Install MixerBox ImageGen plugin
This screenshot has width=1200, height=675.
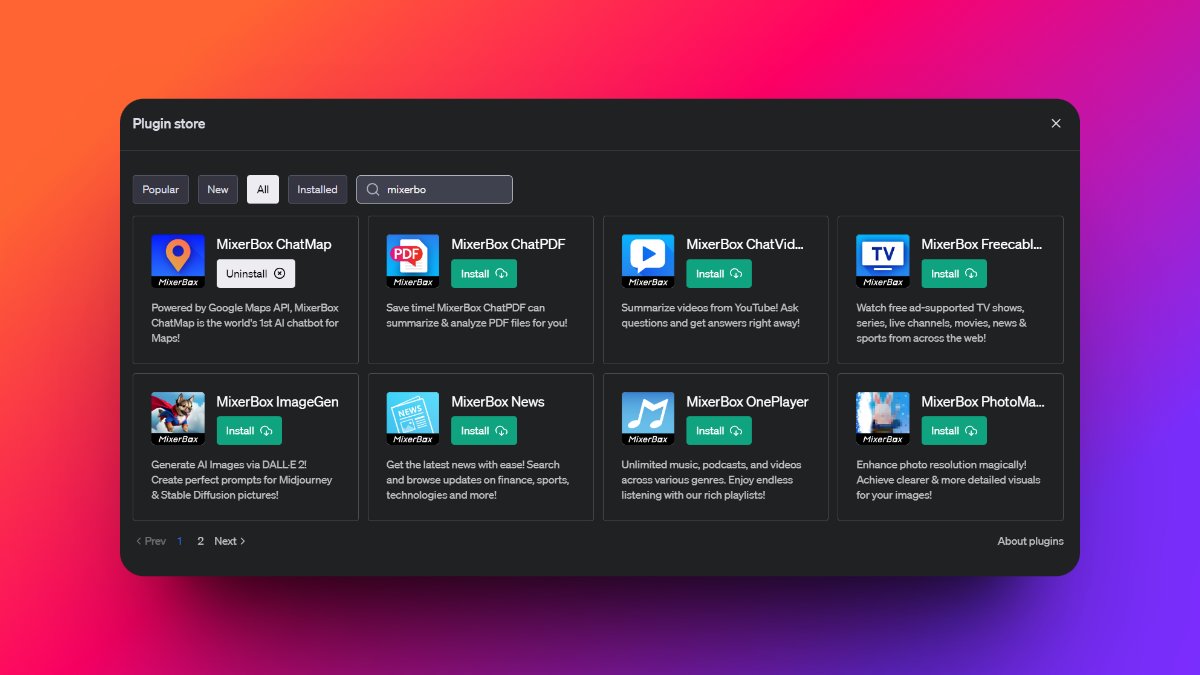coord(249,431)
